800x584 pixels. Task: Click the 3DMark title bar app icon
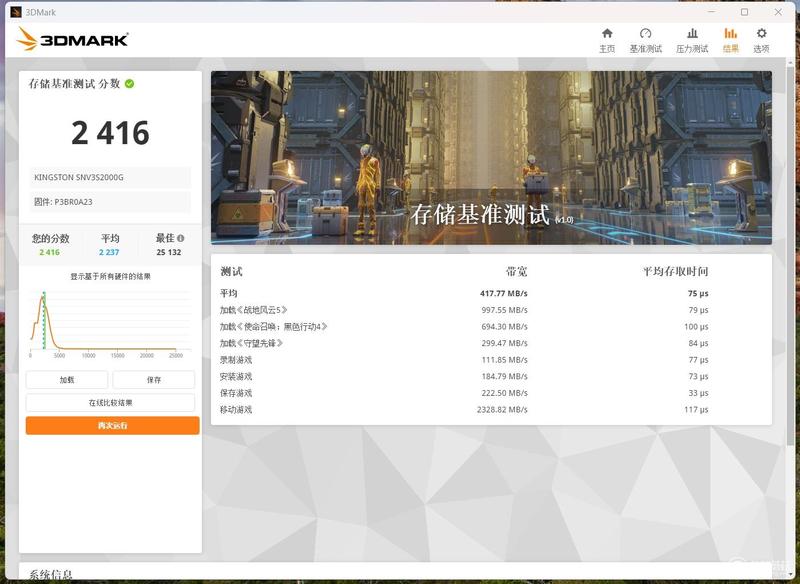click(16, 12)
